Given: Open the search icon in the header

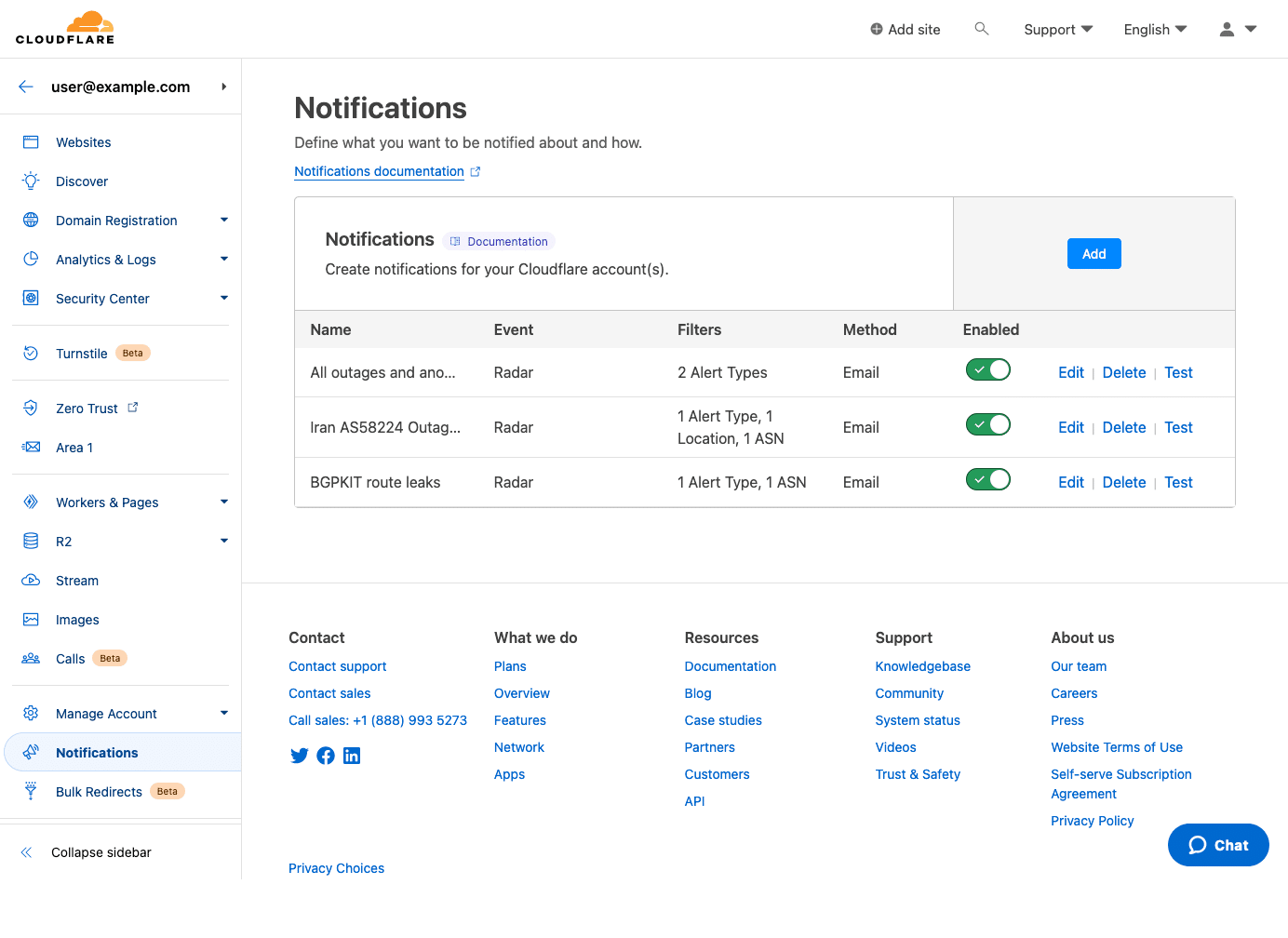Looking at the screenshot, I should (982, 29).
